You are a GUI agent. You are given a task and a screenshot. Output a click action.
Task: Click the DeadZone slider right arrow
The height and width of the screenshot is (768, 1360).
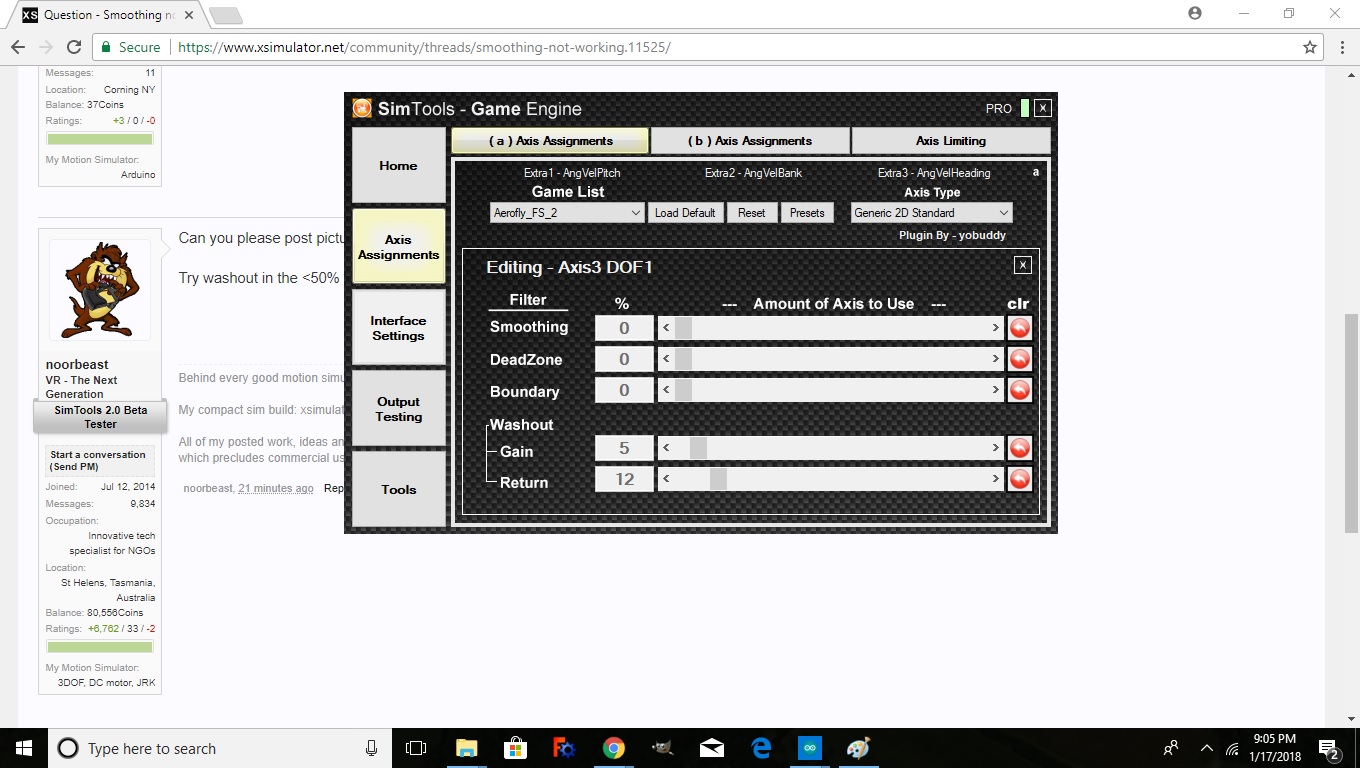click(x=996, y=359)
